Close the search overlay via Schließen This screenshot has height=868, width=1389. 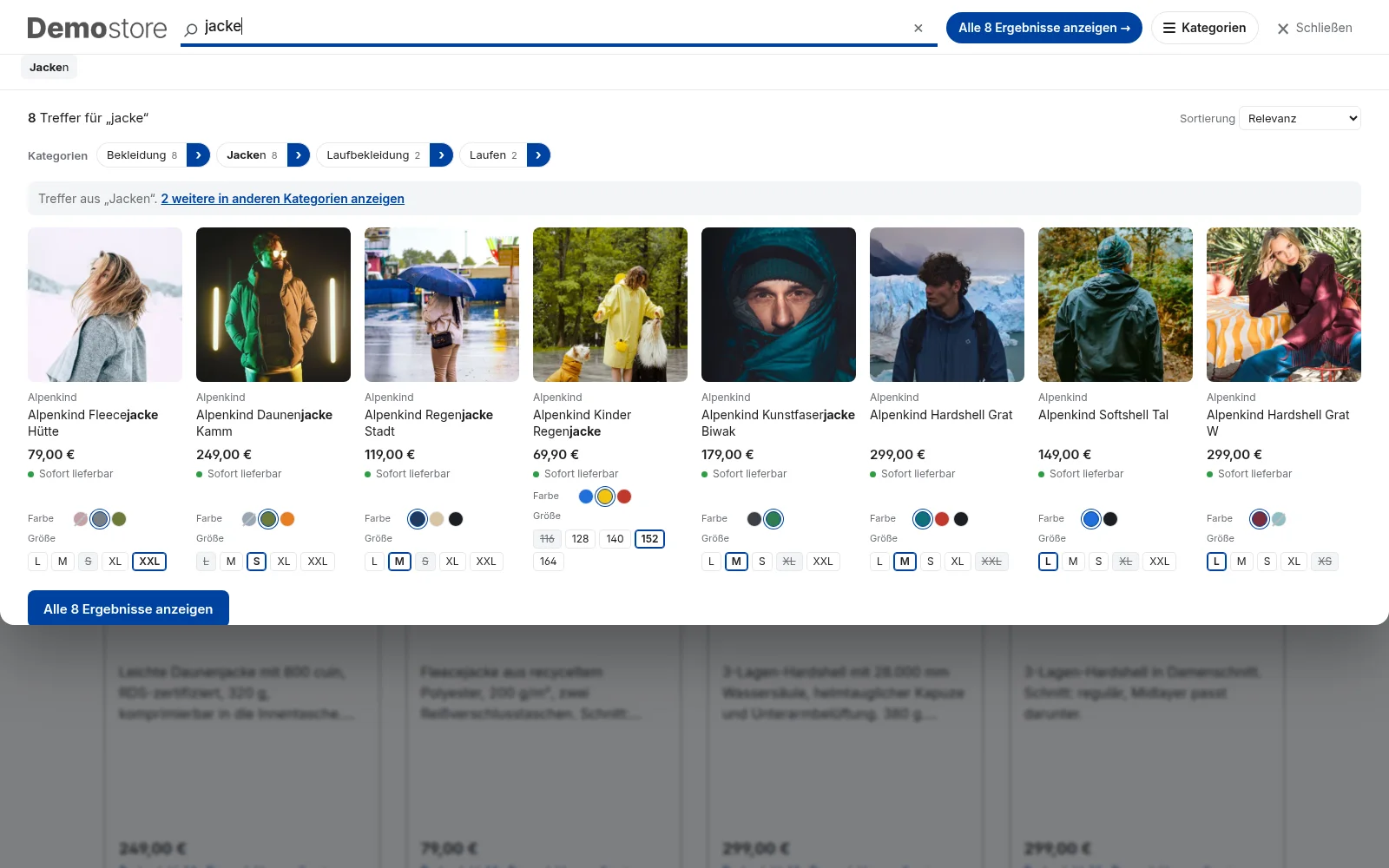[1314, 28]
